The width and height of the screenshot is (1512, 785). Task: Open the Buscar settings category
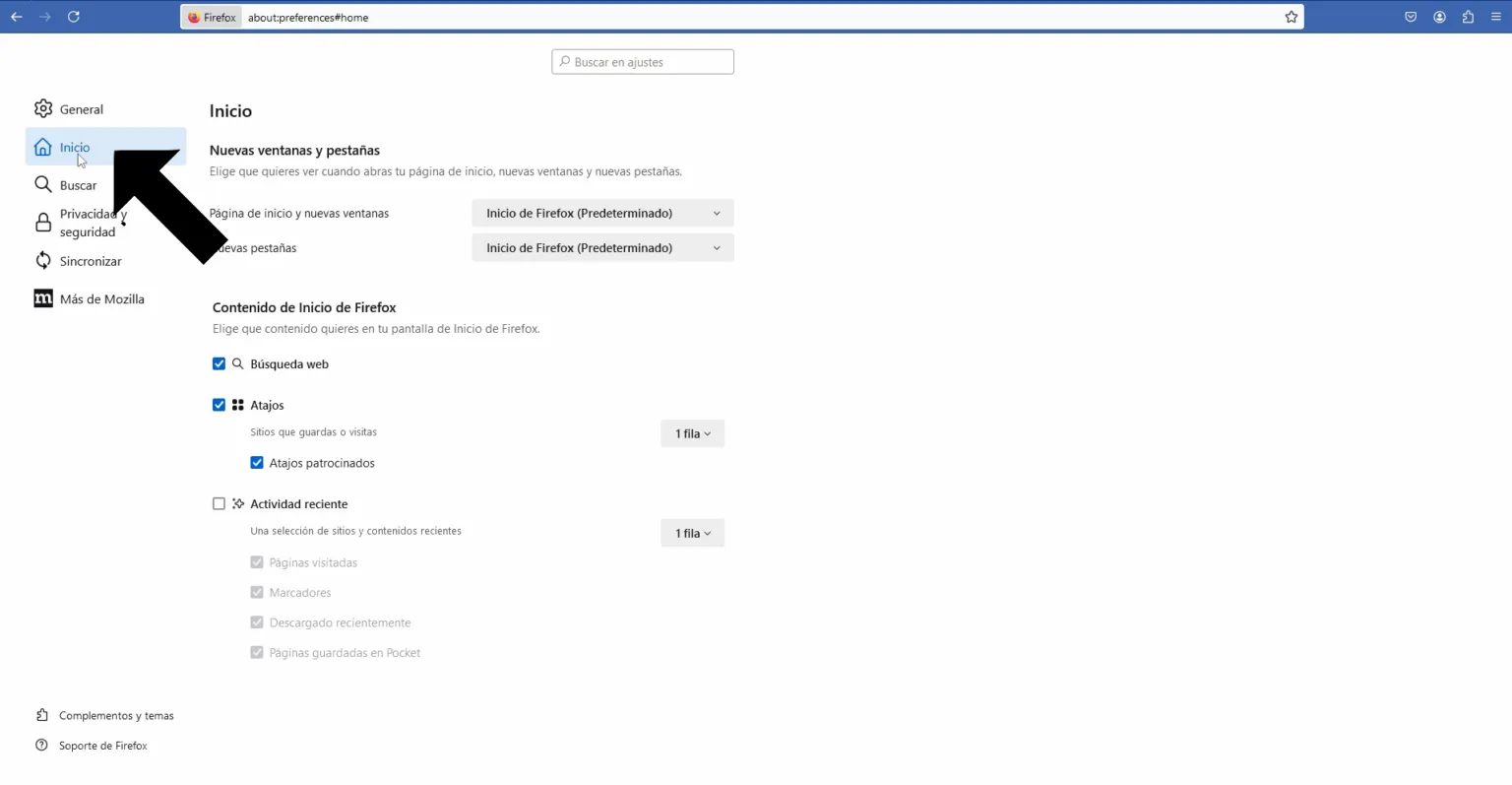[105, 184]
